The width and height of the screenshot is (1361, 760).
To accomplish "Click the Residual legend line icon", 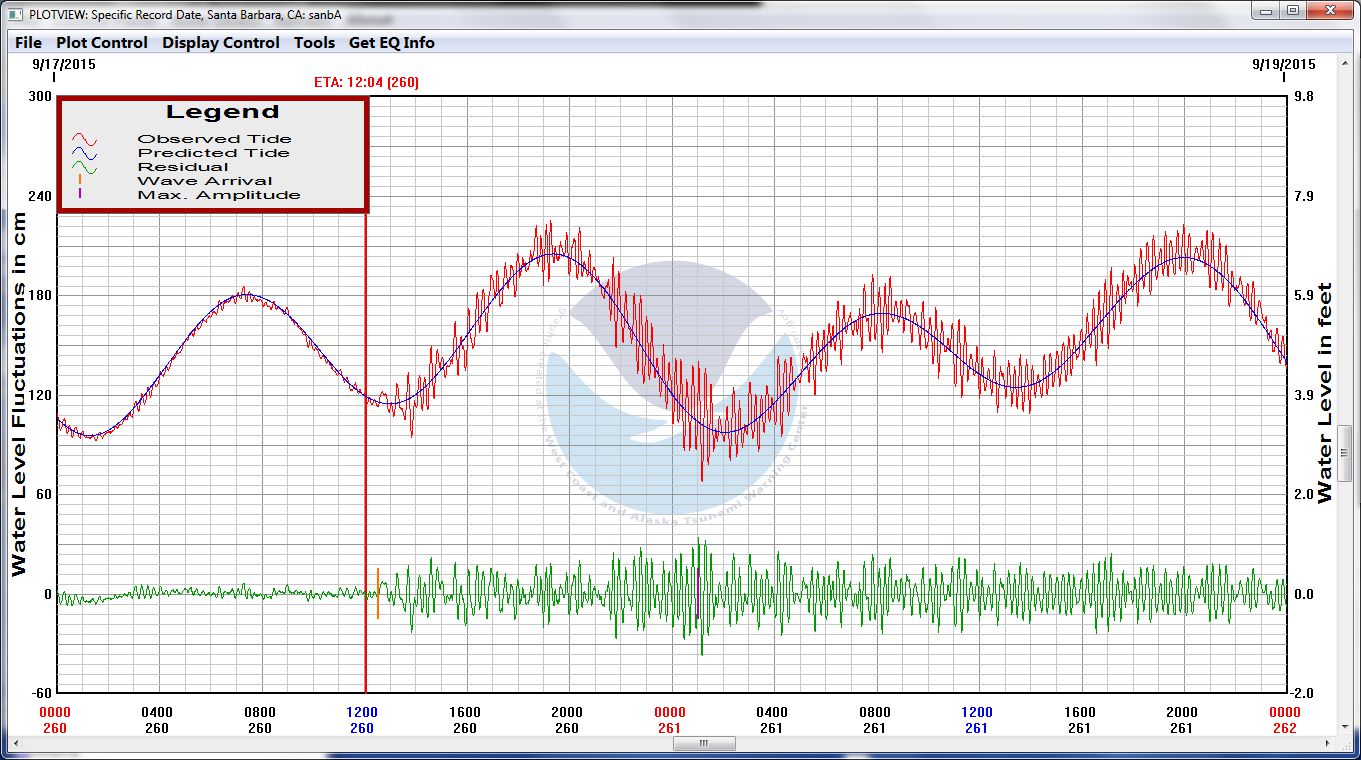I will (82, 168).
